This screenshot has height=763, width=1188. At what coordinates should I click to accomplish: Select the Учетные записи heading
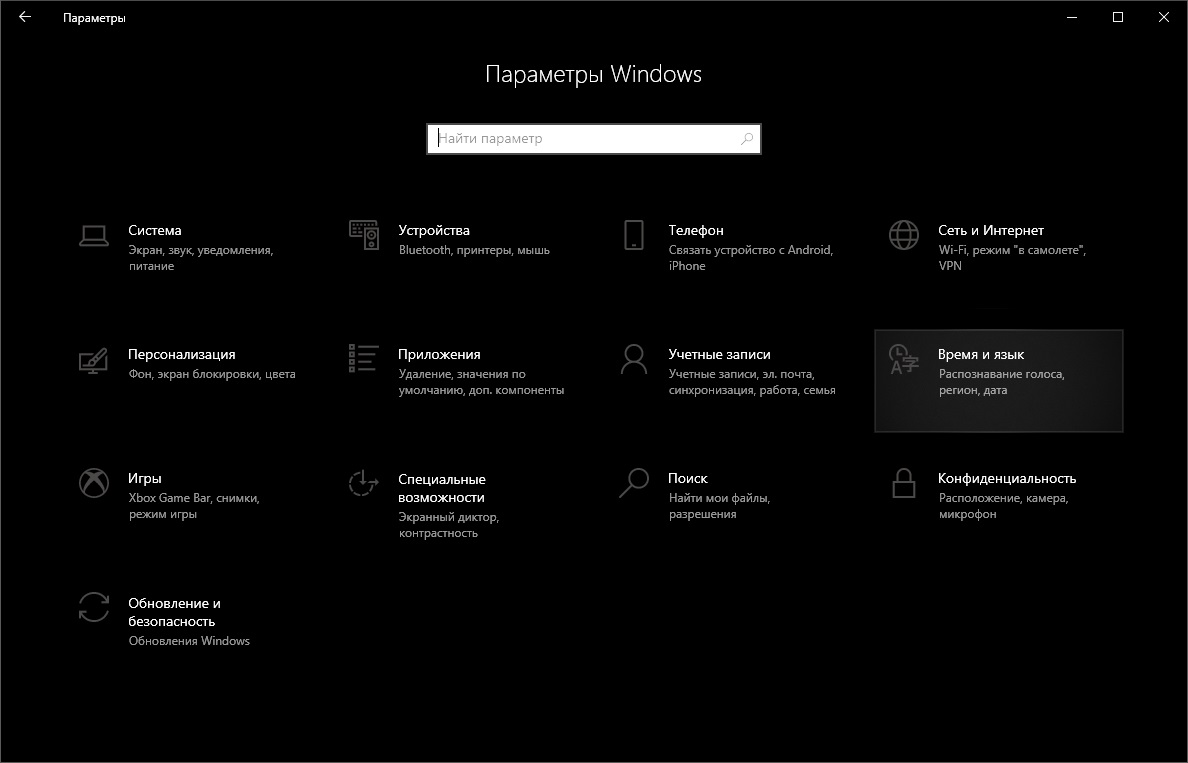click(x=719, y=355)
